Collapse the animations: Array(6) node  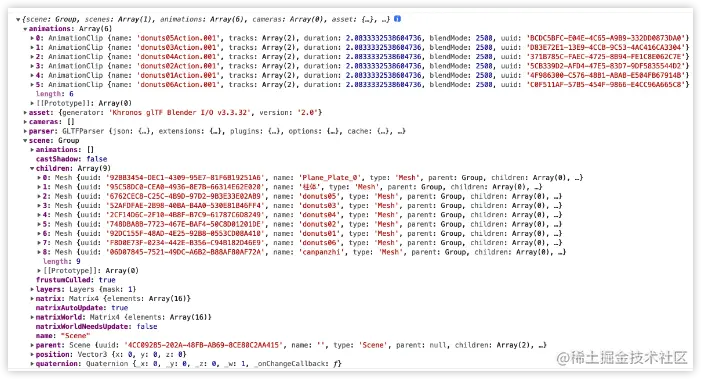pos(25,29)
